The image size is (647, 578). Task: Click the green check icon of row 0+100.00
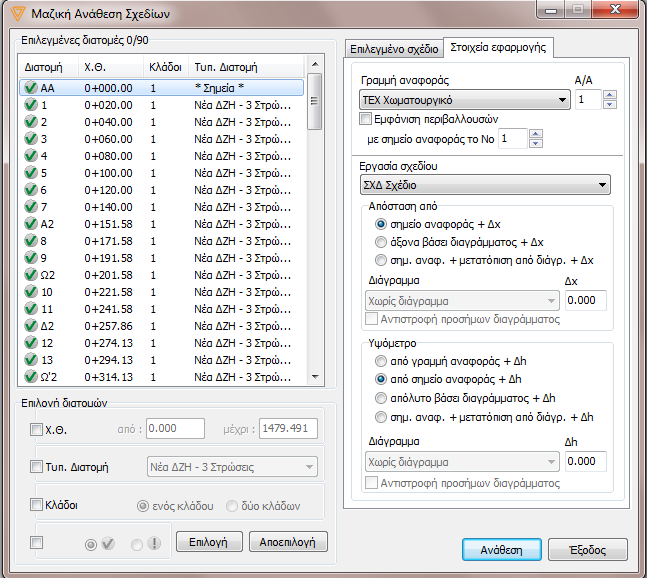click(x=31, y=173)
